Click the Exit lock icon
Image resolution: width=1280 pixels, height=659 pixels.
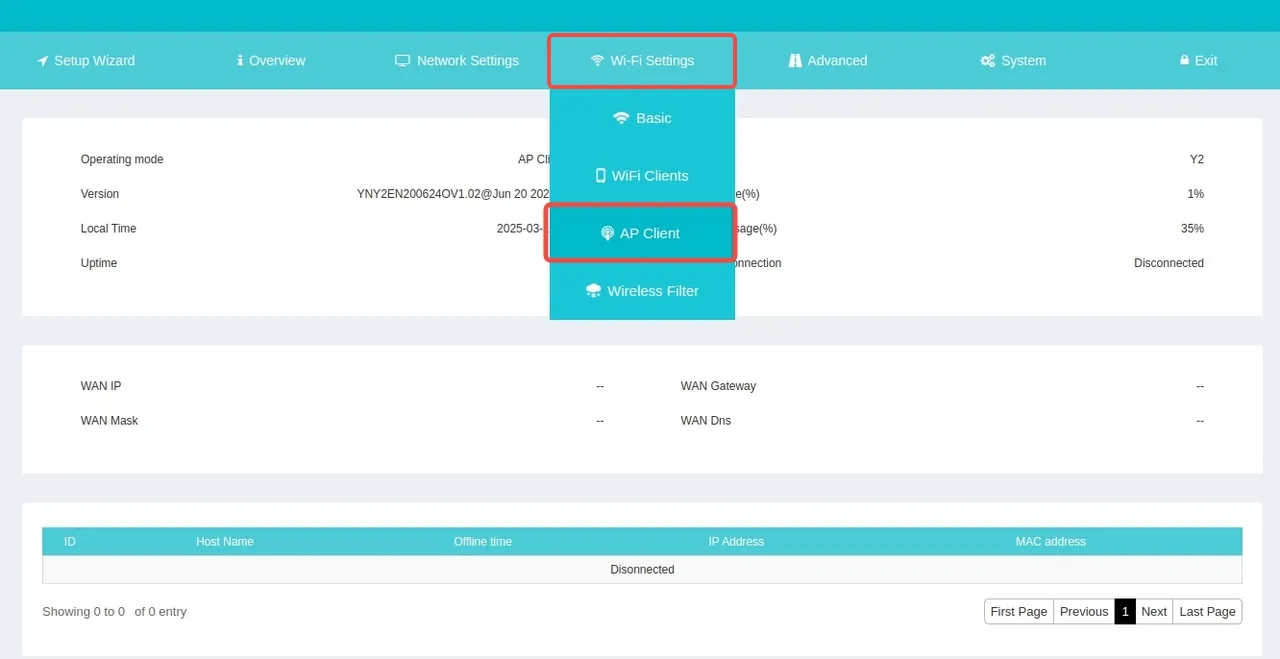(1185, 61)
